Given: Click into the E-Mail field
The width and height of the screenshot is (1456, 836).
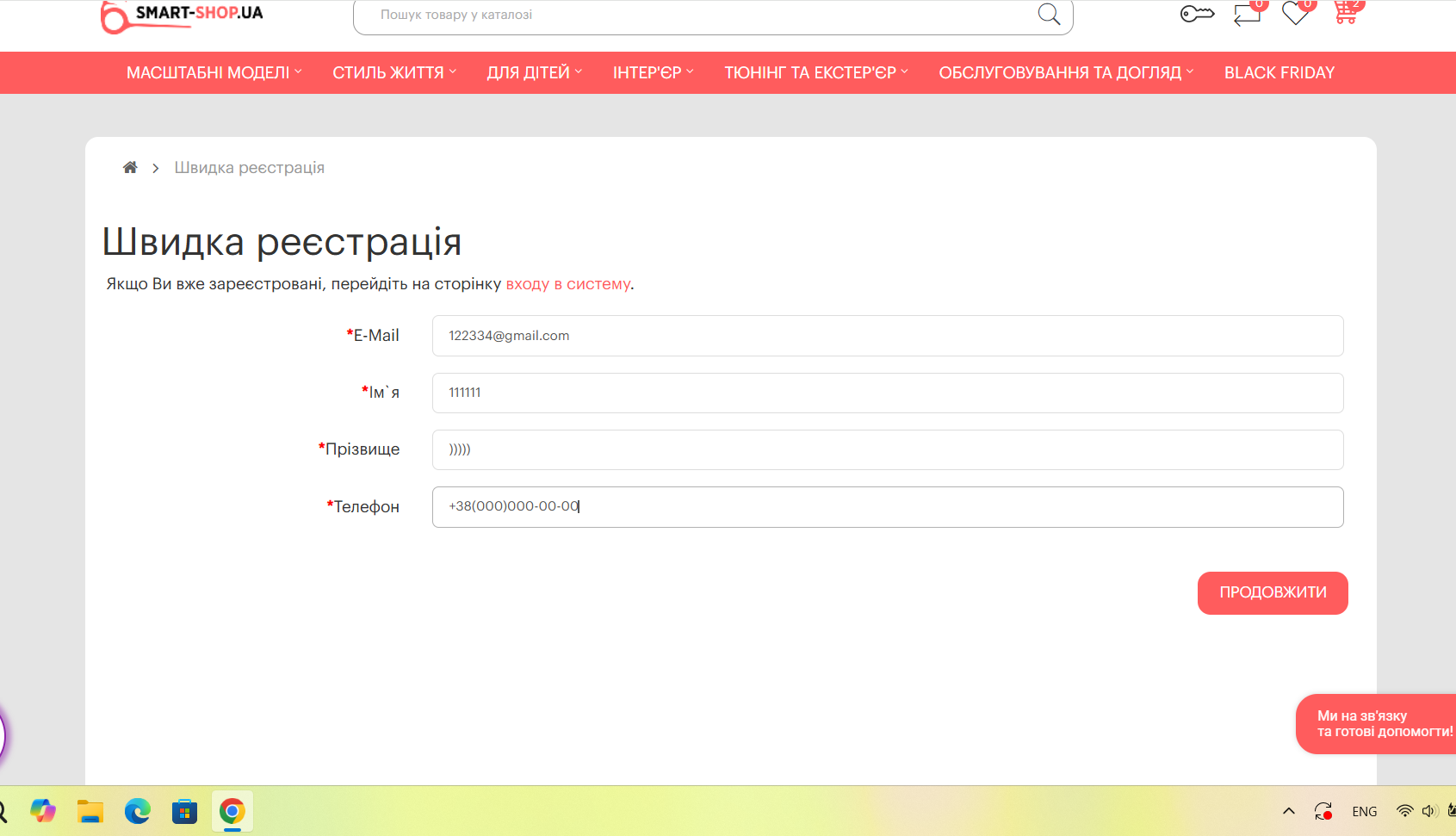Looking at the screenshot, I should coord(887,336).
